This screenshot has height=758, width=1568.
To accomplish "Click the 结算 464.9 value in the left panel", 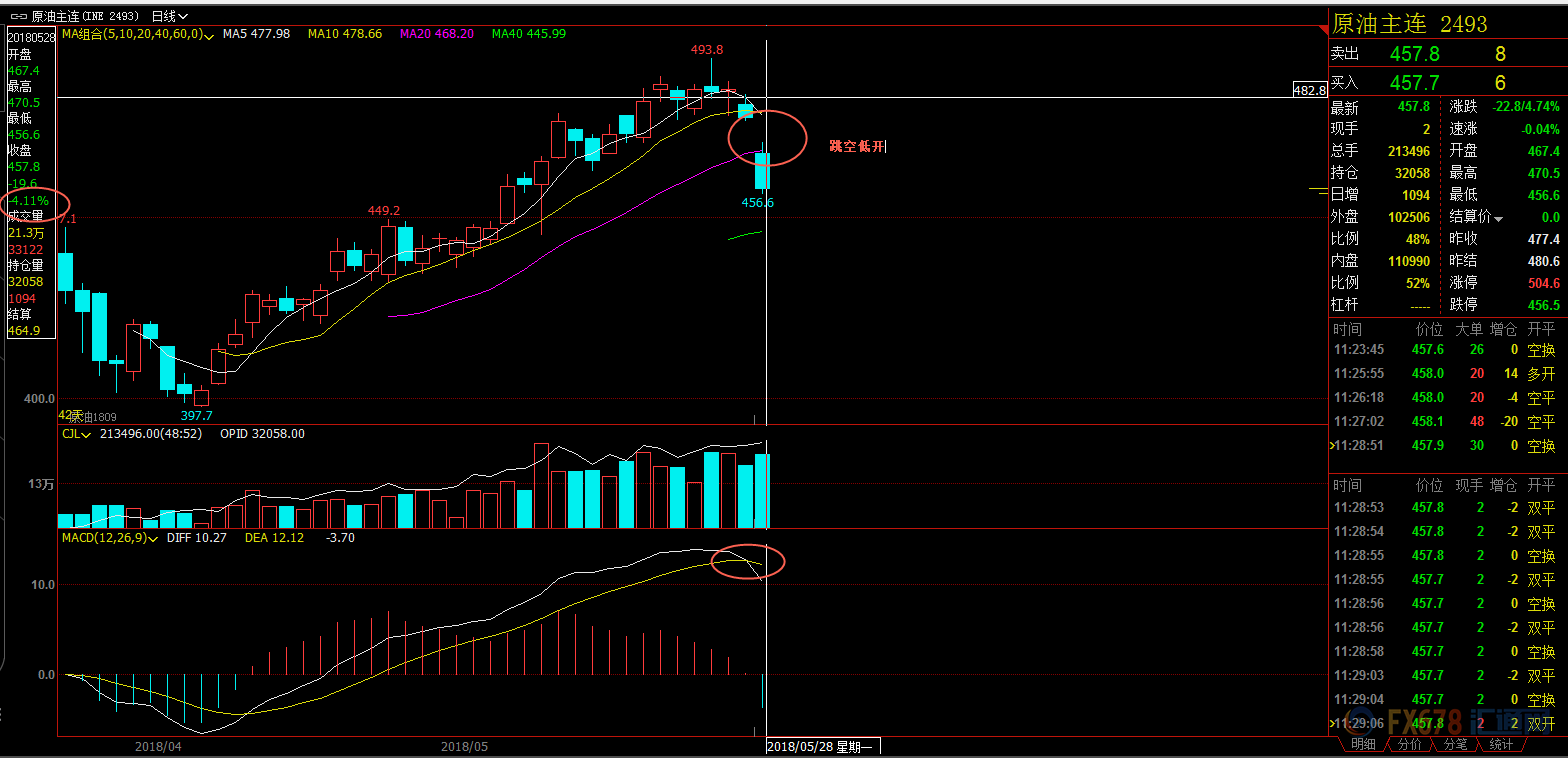I will pyautogui.click(x=24, y=331).
